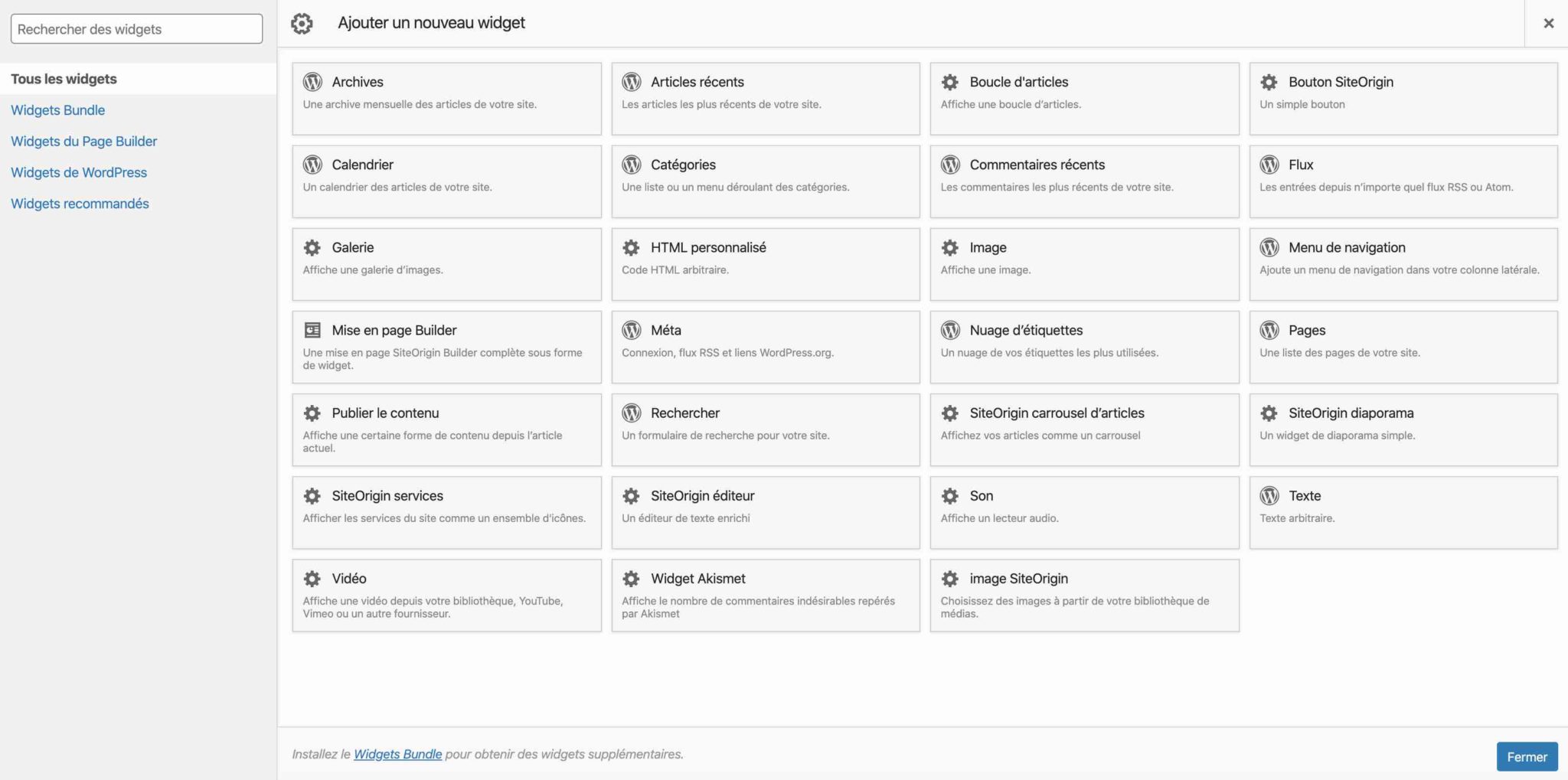Click the Rechercher des widgets search field

(x=136, y=28)
